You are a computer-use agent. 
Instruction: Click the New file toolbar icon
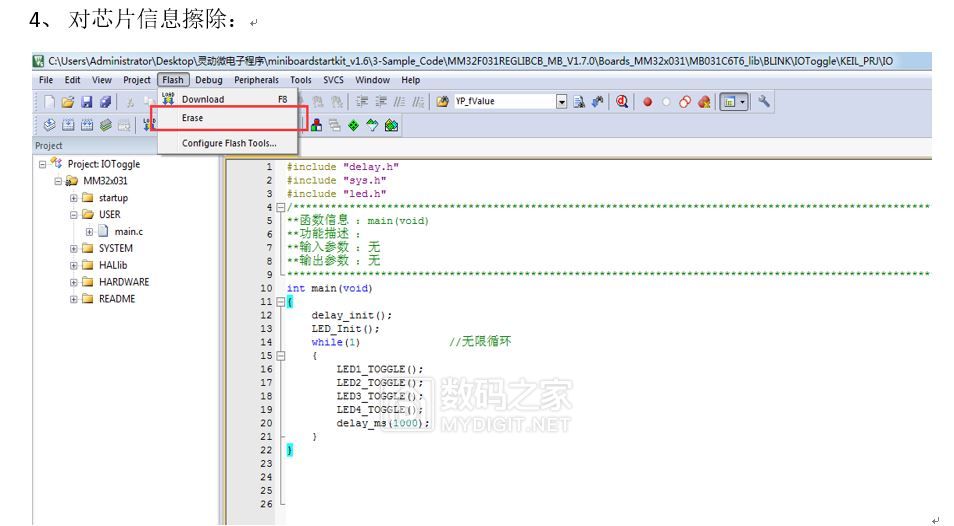[x=49, y=102]
